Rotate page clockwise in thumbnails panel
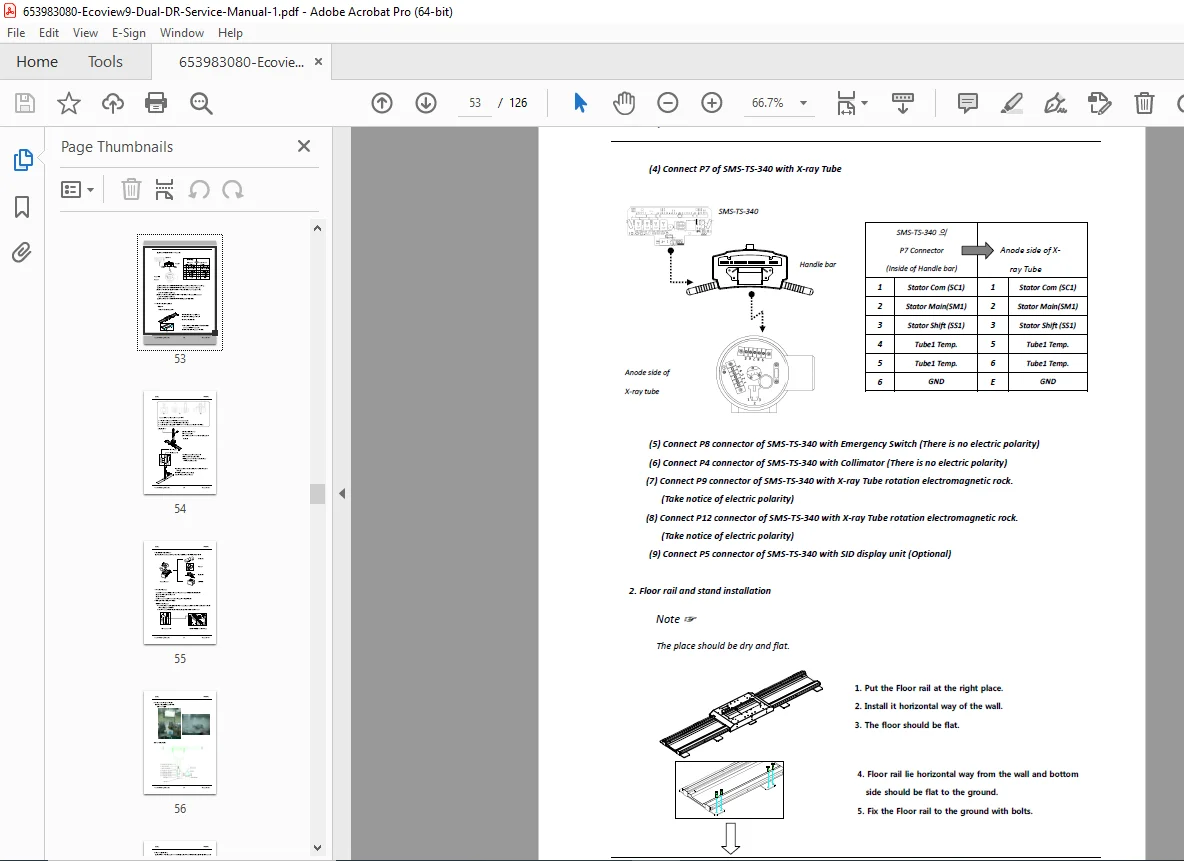 233,190
